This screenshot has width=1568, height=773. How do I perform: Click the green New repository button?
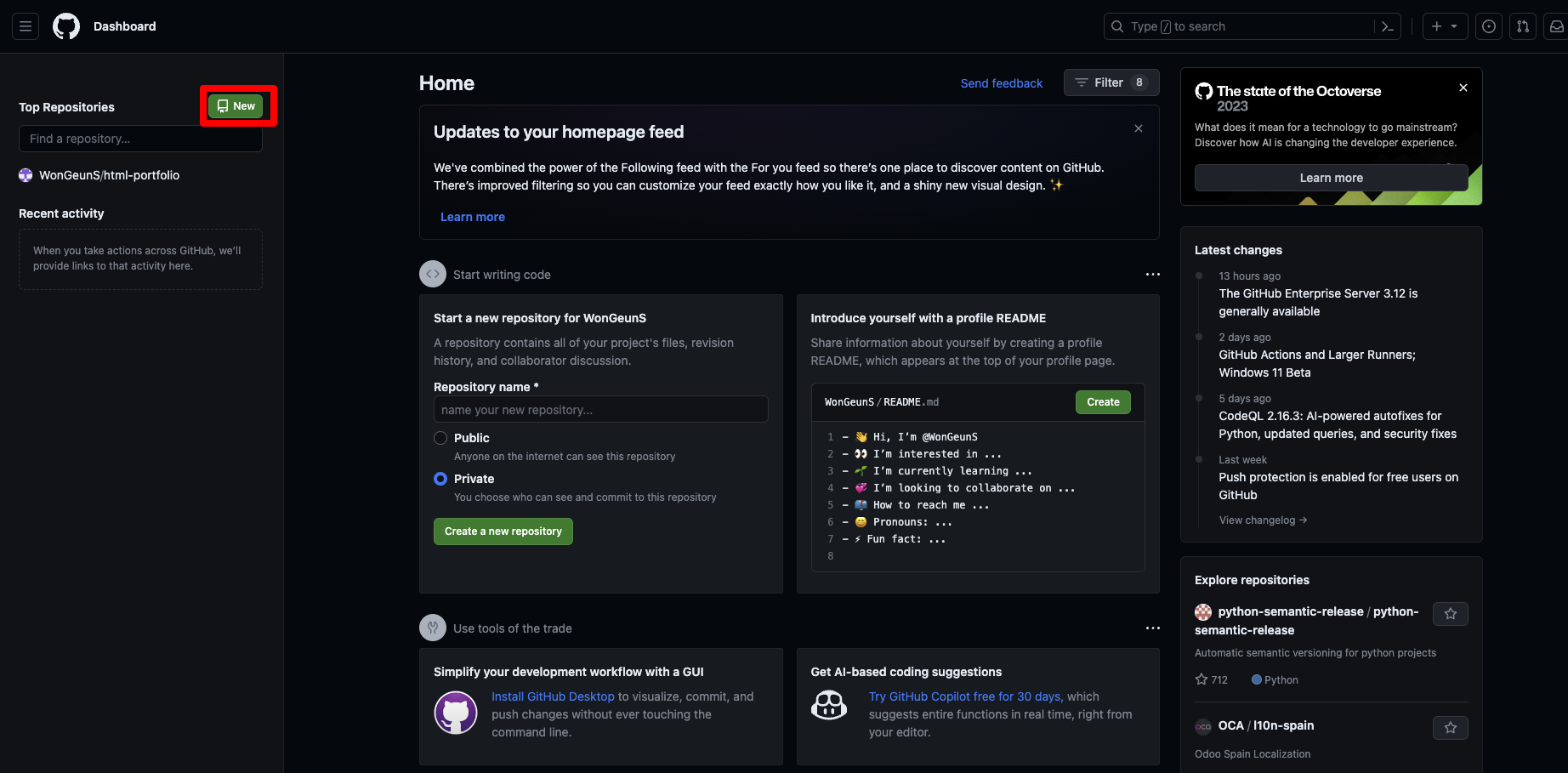[236, 106]
